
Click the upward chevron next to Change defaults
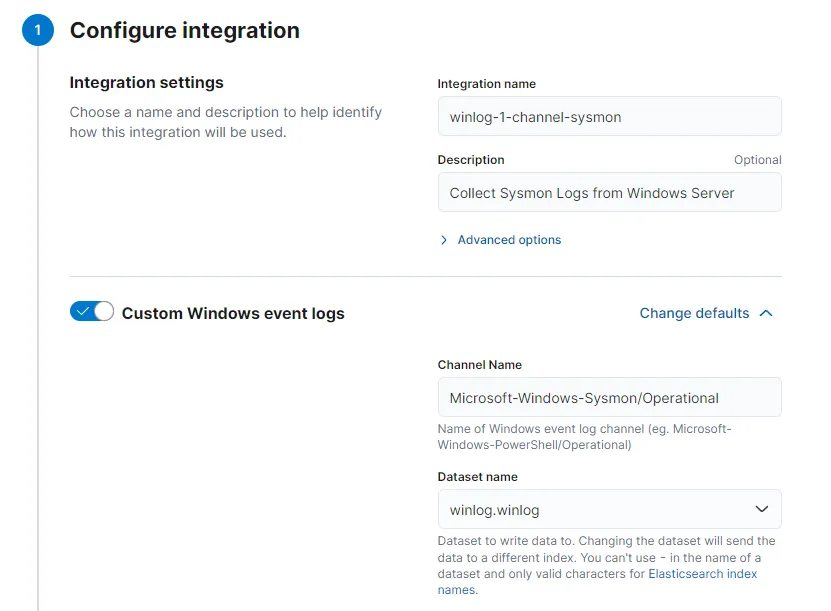coord(765,313)
